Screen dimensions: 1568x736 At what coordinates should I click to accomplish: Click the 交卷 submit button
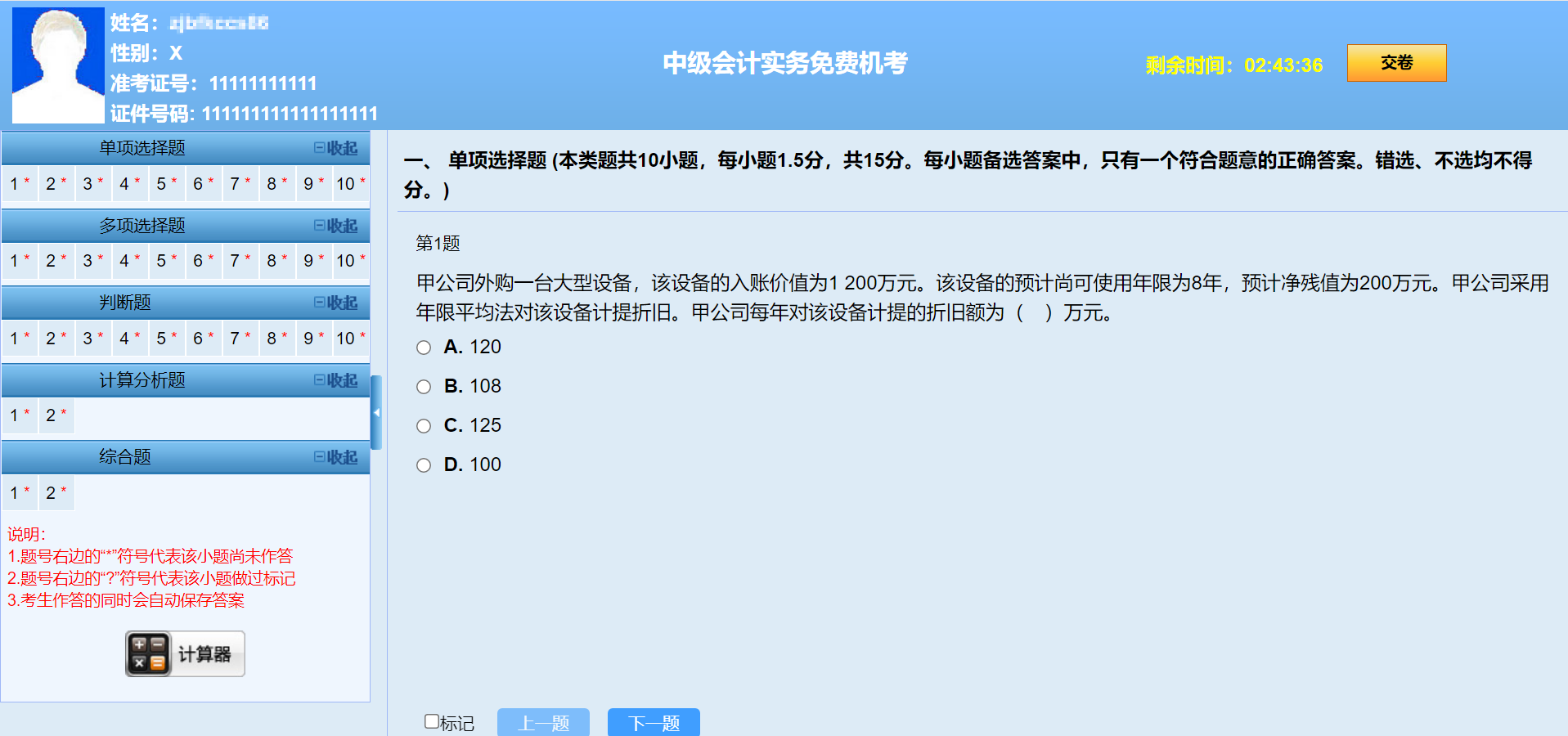coord(1395,63)
